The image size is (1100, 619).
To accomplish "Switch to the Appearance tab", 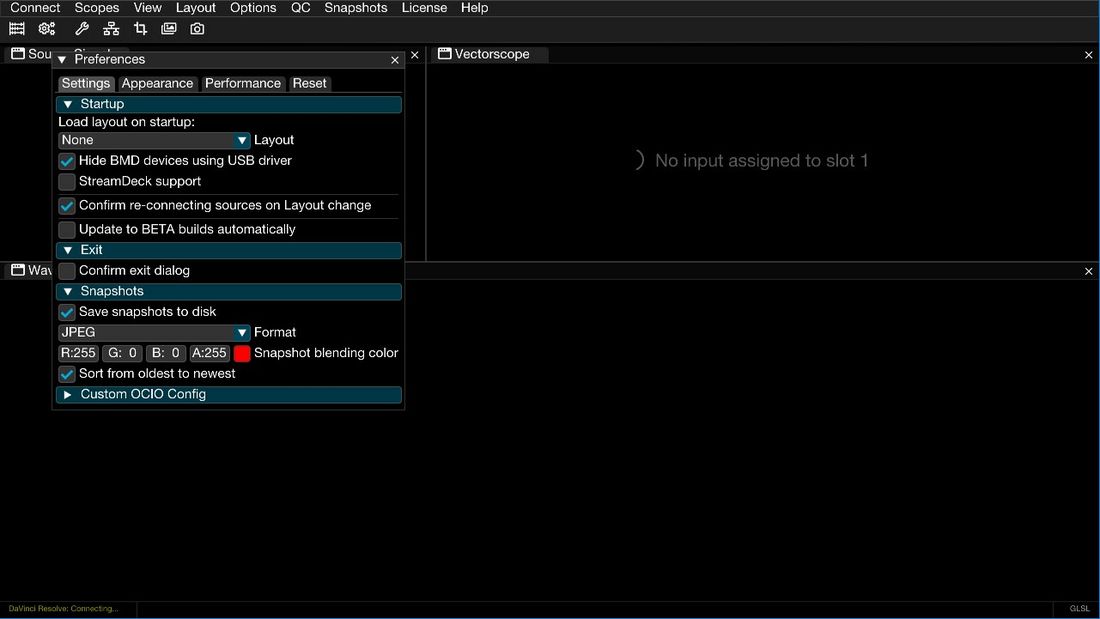I will point(157,84).
